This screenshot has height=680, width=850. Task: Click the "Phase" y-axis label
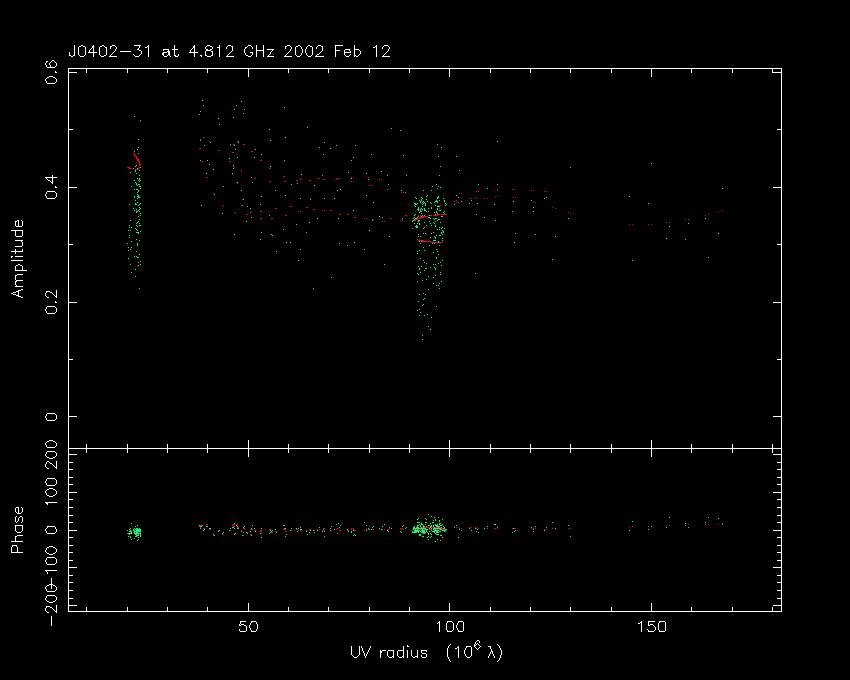[17, 530]
